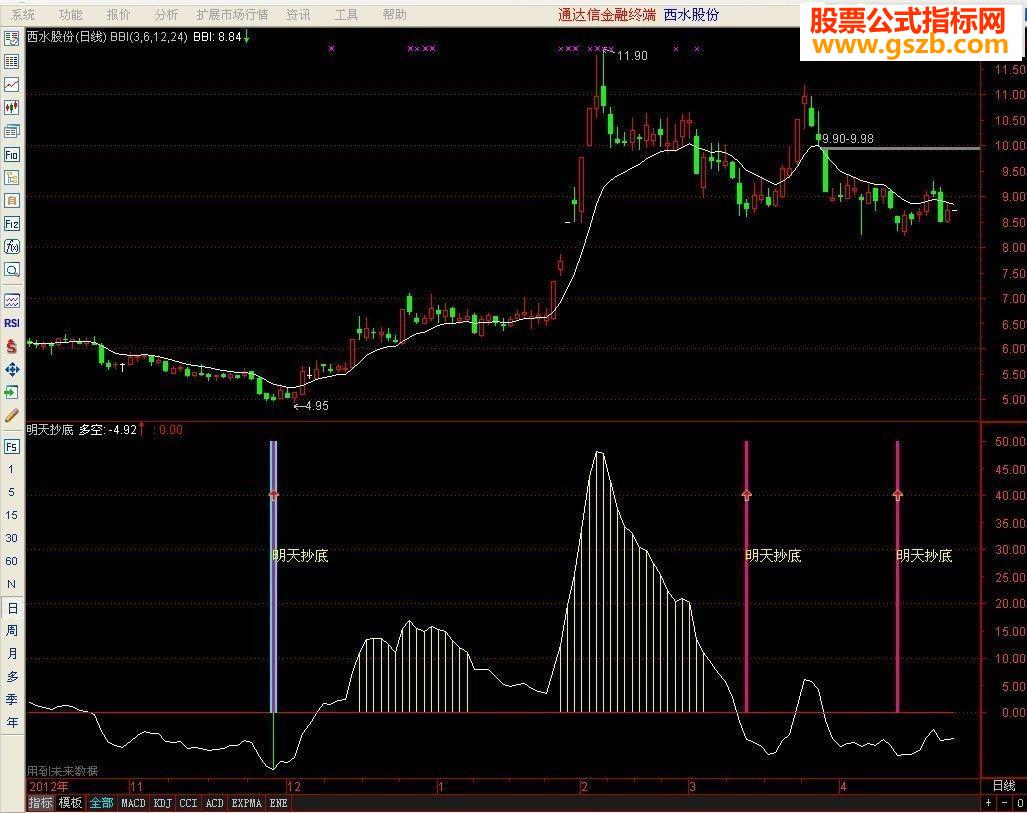Click the blue four-way move arrows icon
Image resolution: width=1027 pixels, height=813 pixels.
coord(12,369)
